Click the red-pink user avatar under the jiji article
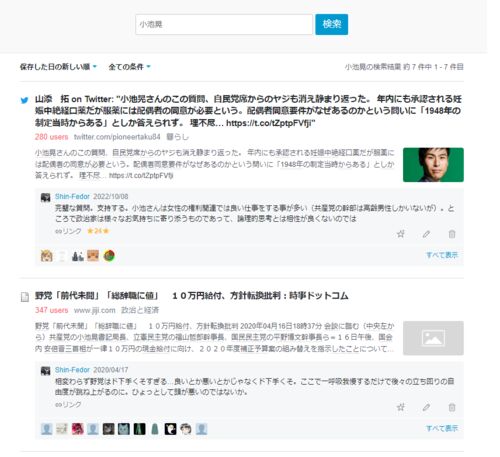 78,429
